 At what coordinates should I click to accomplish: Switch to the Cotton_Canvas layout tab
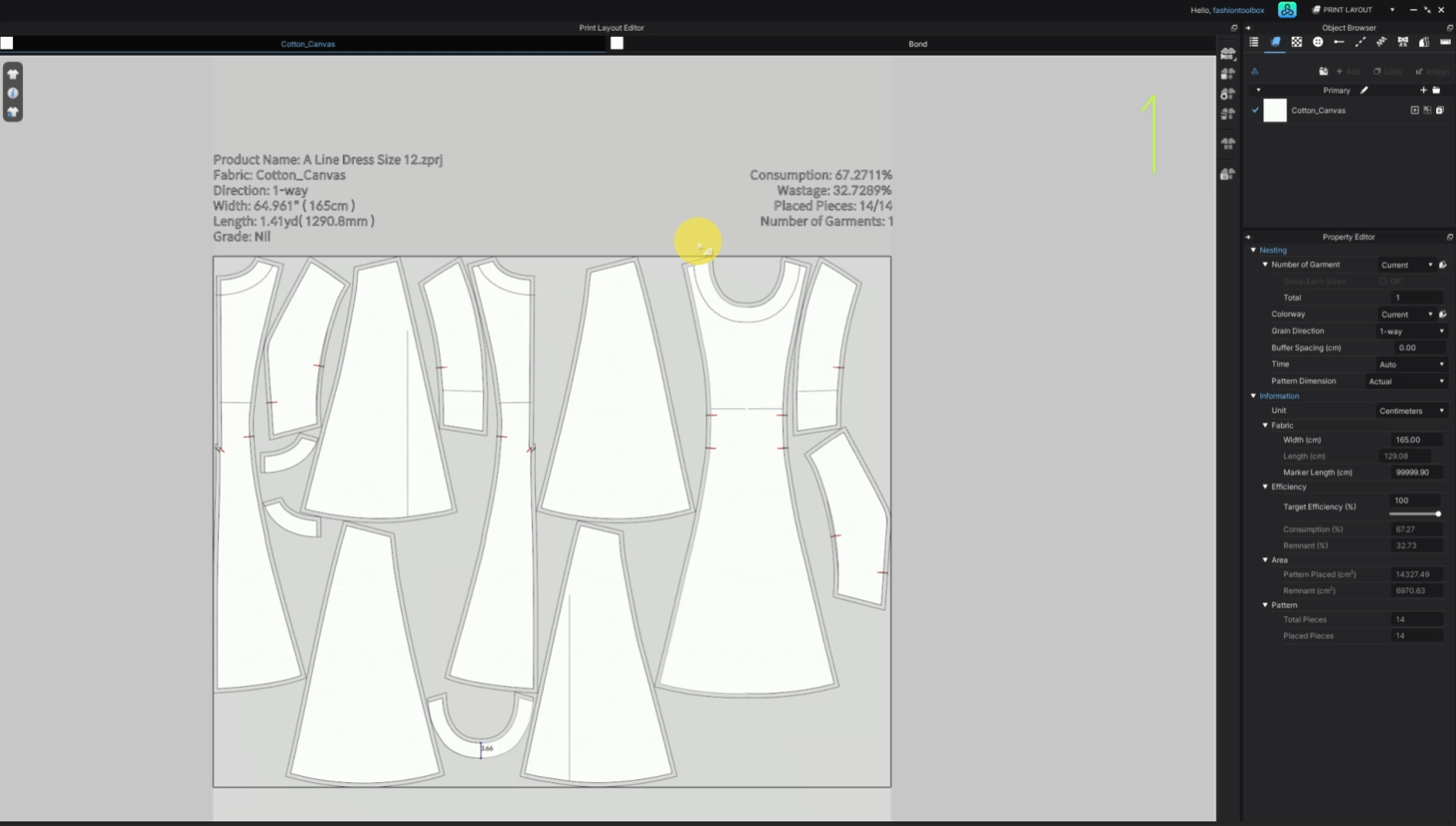click(x=307, y=44)
